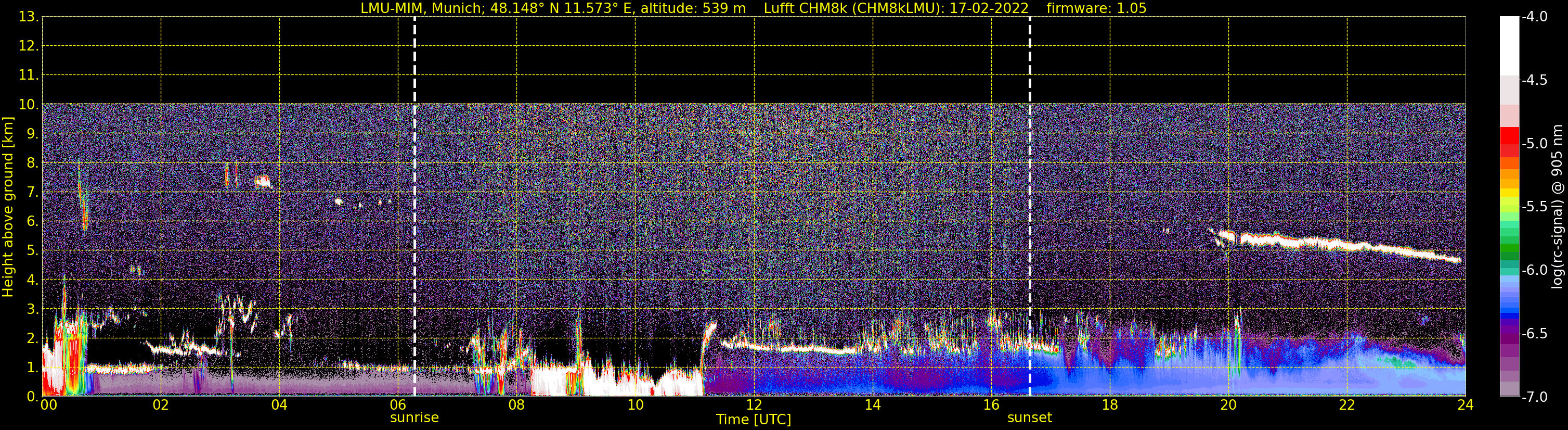Click the y-axis tick label 10
The image size is (1568, 430).
(x=28, y=105)
